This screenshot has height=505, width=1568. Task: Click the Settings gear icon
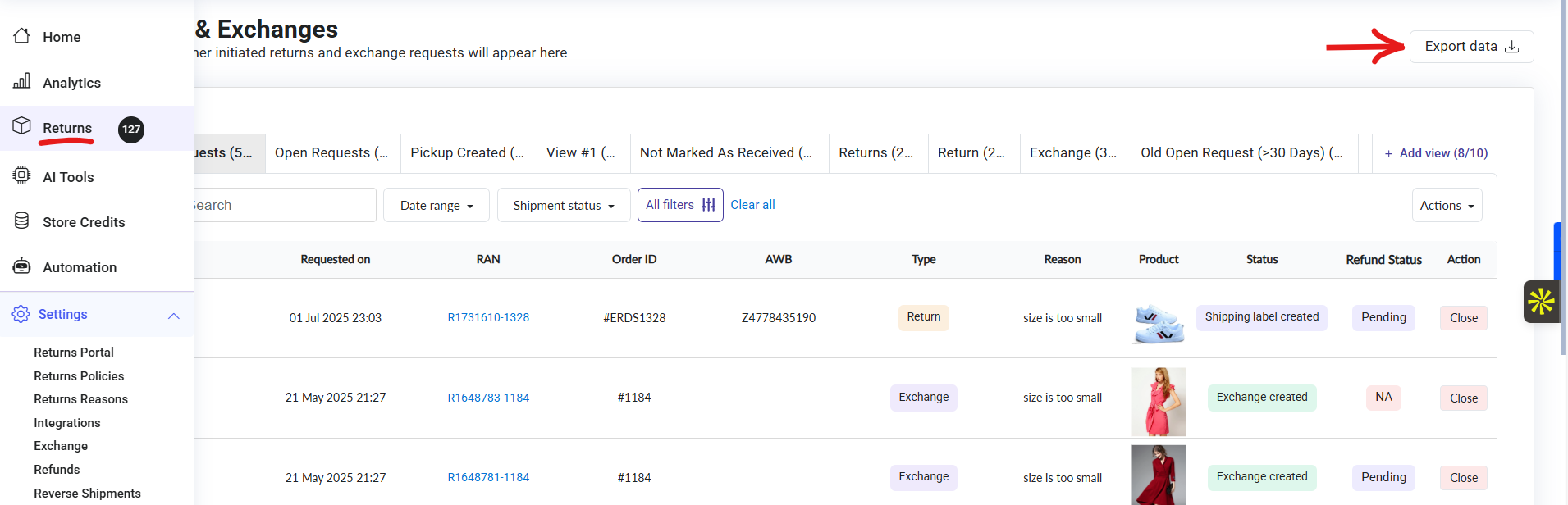tap(21, 314)
